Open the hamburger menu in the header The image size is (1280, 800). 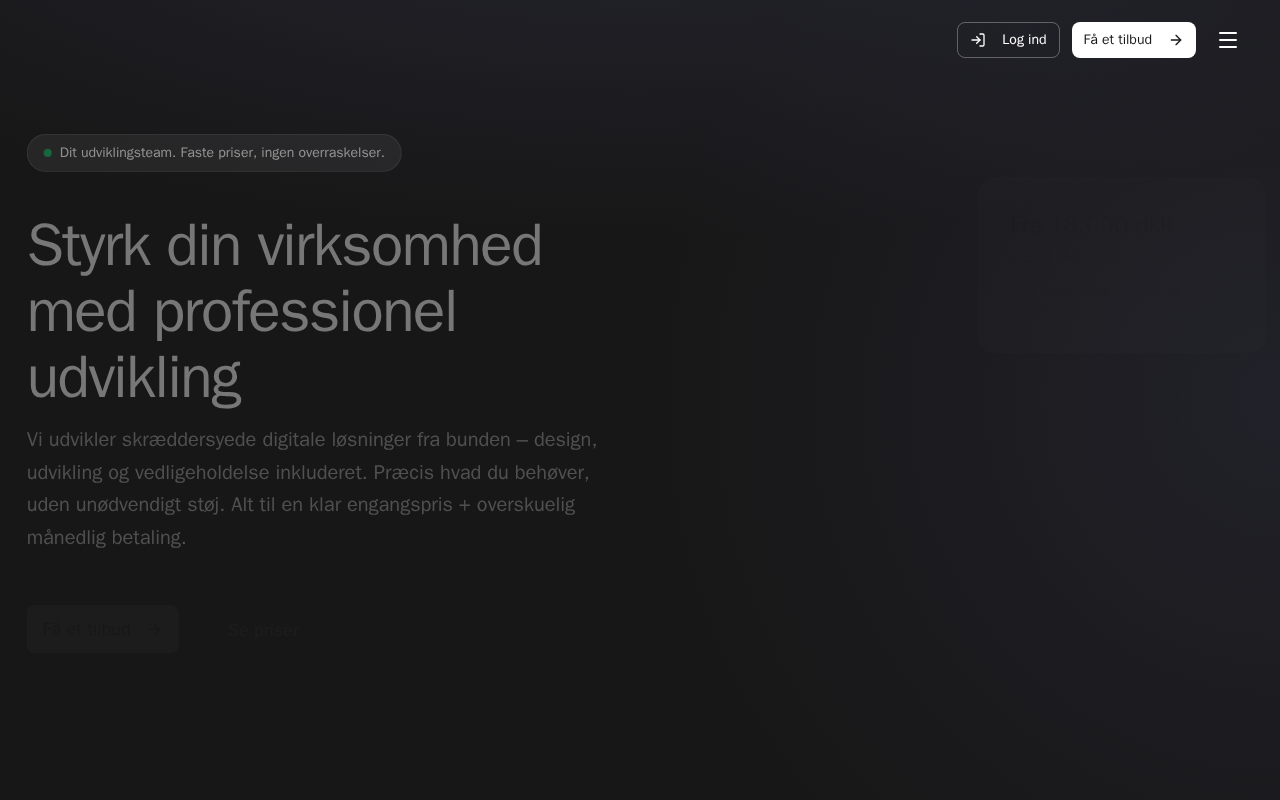[1228, 40]
